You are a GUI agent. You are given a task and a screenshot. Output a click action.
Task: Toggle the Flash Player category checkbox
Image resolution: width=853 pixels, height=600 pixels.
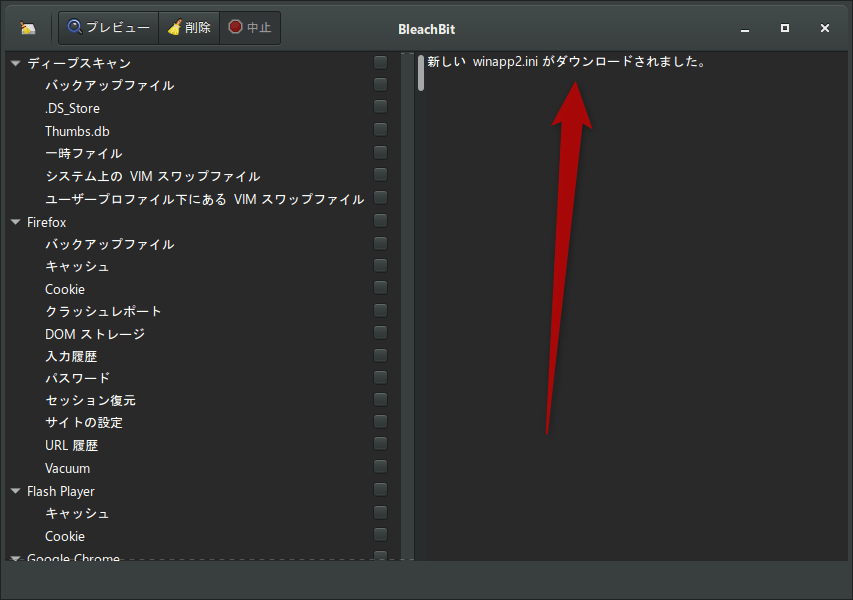coord(381,490)
